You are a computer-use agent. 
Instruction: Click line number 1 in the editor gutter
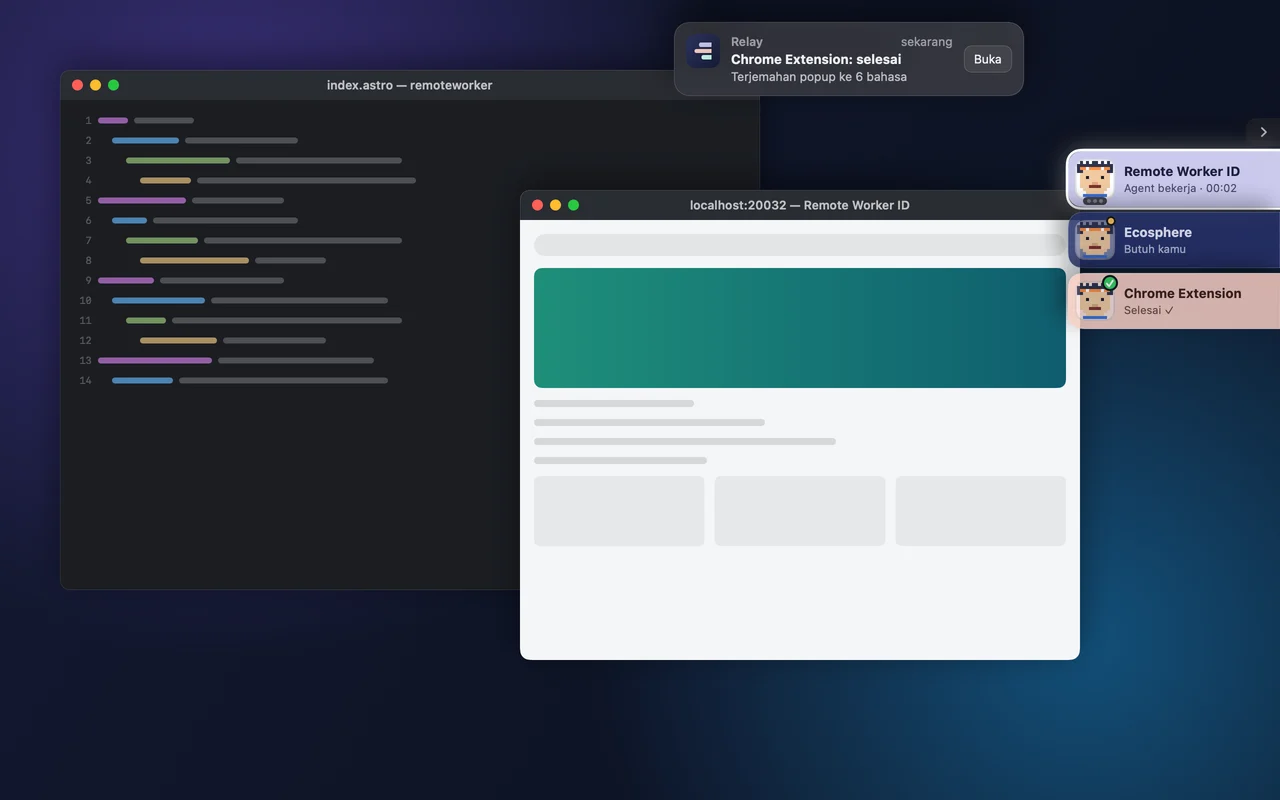pos(88,120)
